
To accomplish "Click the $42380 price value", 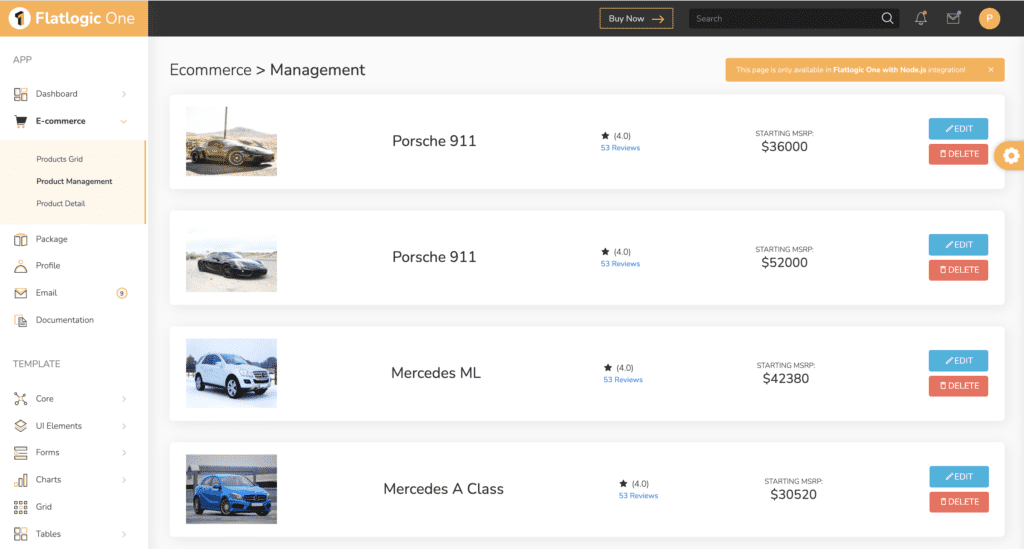I will click(x=786, y=379).
